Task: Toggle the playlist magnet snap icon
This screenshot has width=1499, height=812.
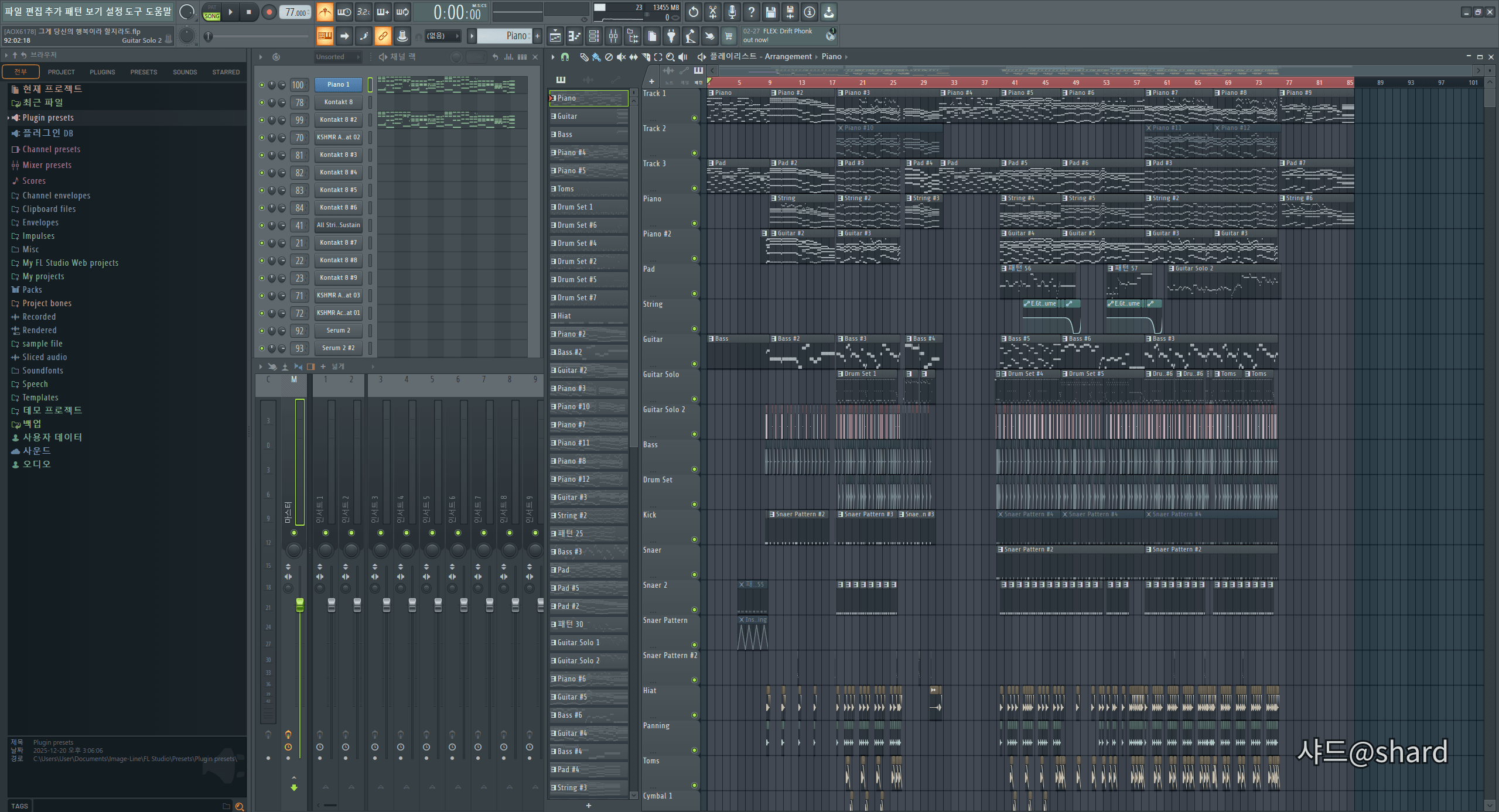Action: (565, 57)
